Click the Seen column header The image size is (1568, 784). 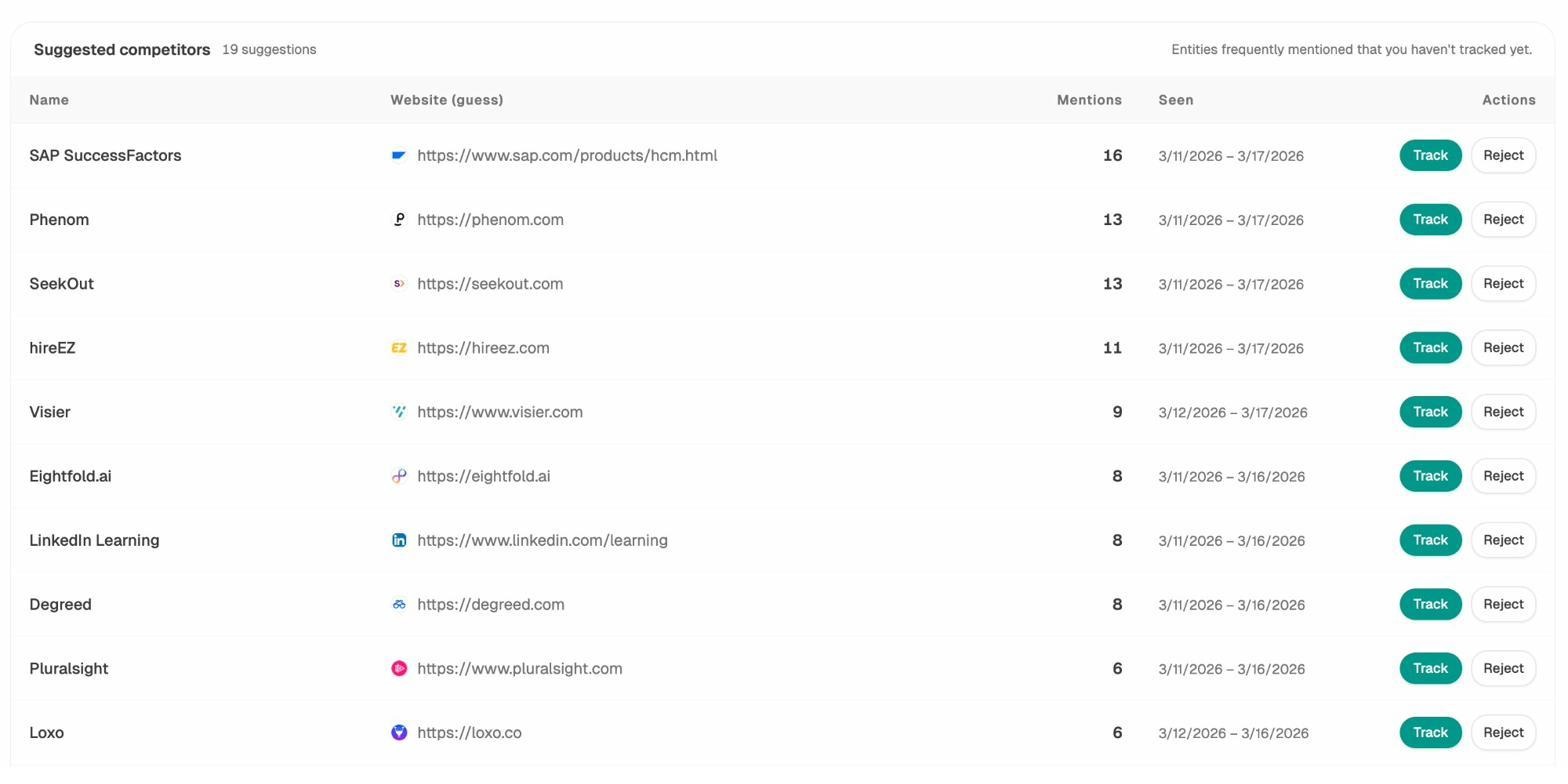click(1176, 100)
